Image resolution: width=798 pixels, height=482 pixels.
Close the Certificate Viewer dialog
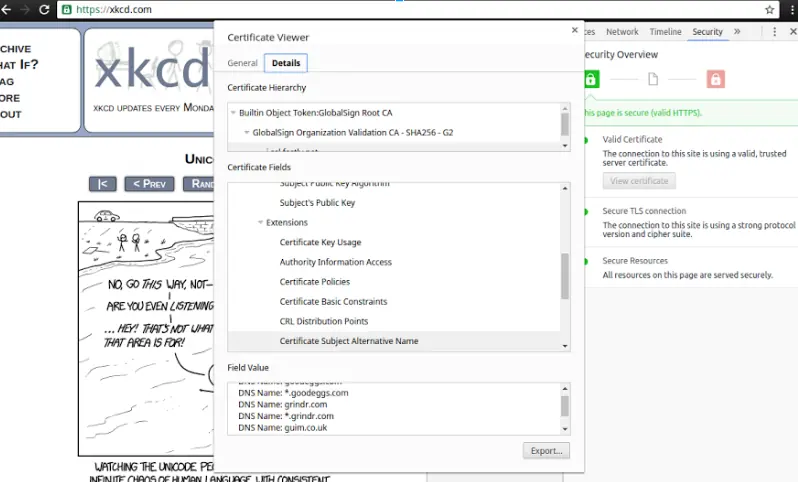[575, 30]
